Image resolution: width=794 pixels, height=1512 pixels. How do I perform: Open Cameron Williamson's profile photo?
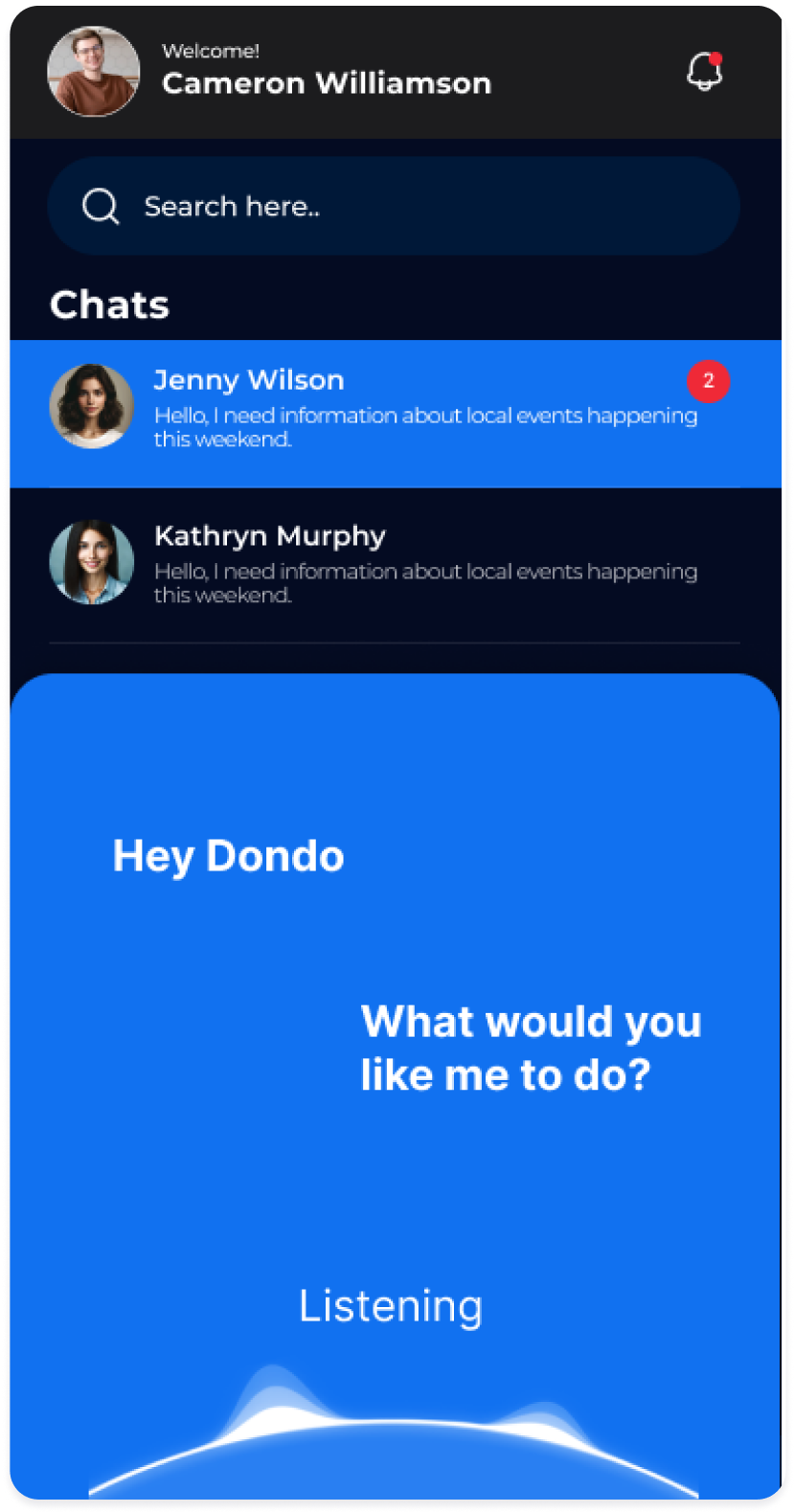coord(93,72)
